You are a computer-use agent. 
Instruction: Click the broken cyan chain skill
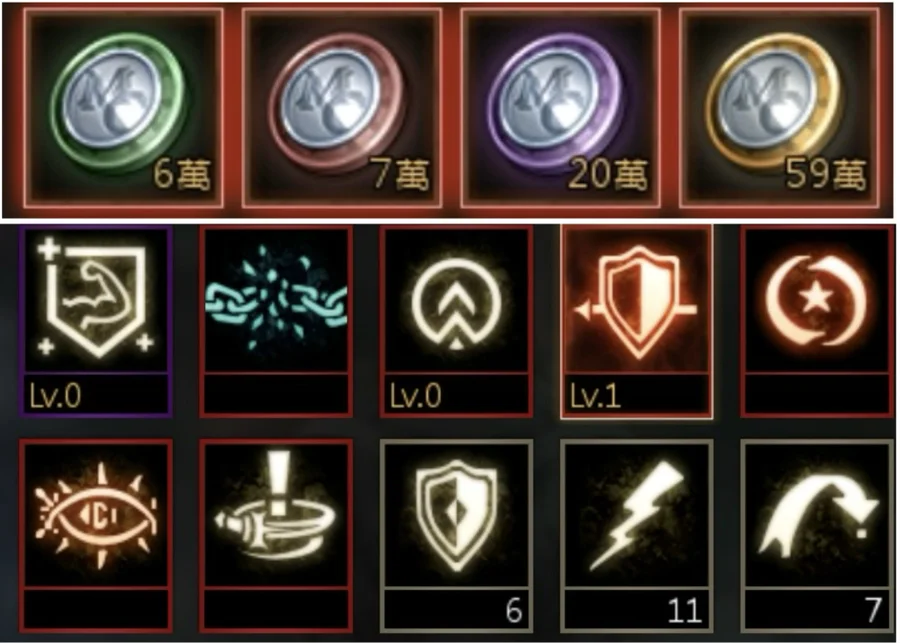pos(276,320)
